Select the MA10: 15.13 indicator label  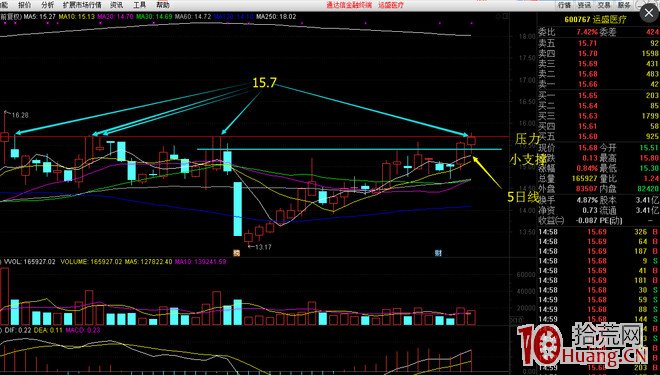[x=77, y=17]
